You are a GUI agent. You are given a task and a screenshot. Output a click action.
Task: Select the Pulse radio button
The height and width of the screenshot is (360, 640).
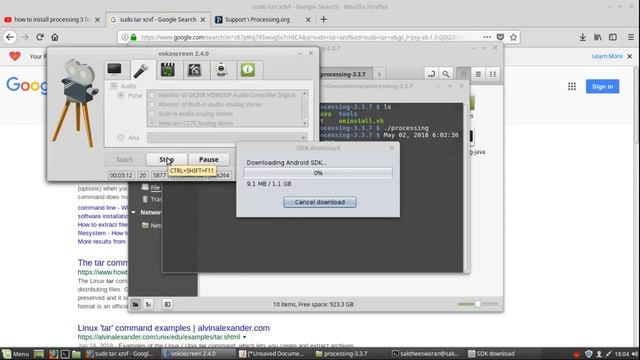(121, 95)
